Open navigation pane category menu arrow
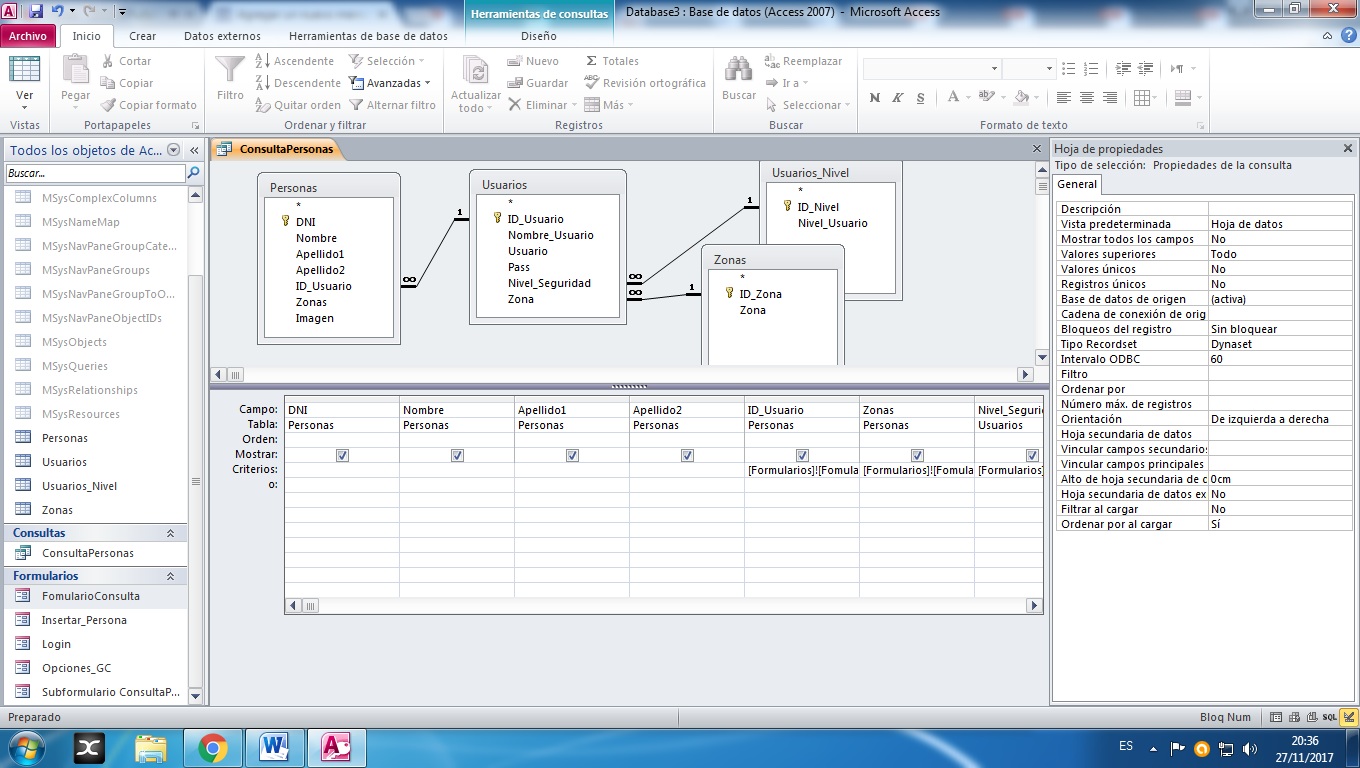Screen dimensions: 1360x768 [x=174, y=150]
